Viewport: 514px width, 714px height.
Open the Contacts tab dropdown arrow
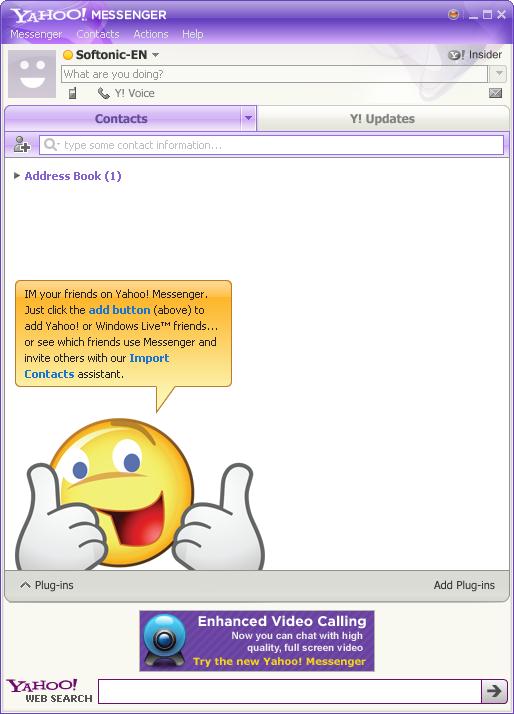(x=248, y=118)
